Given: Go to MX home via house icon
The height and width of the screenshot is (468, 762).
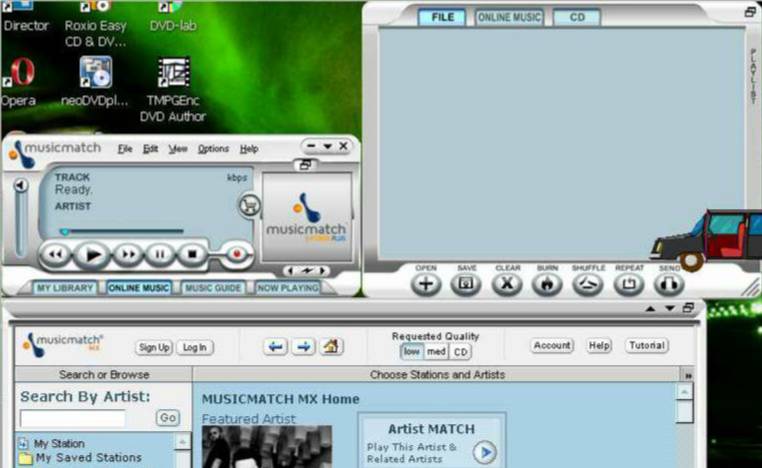Looking at the screenshot, I should click(331, 347).
